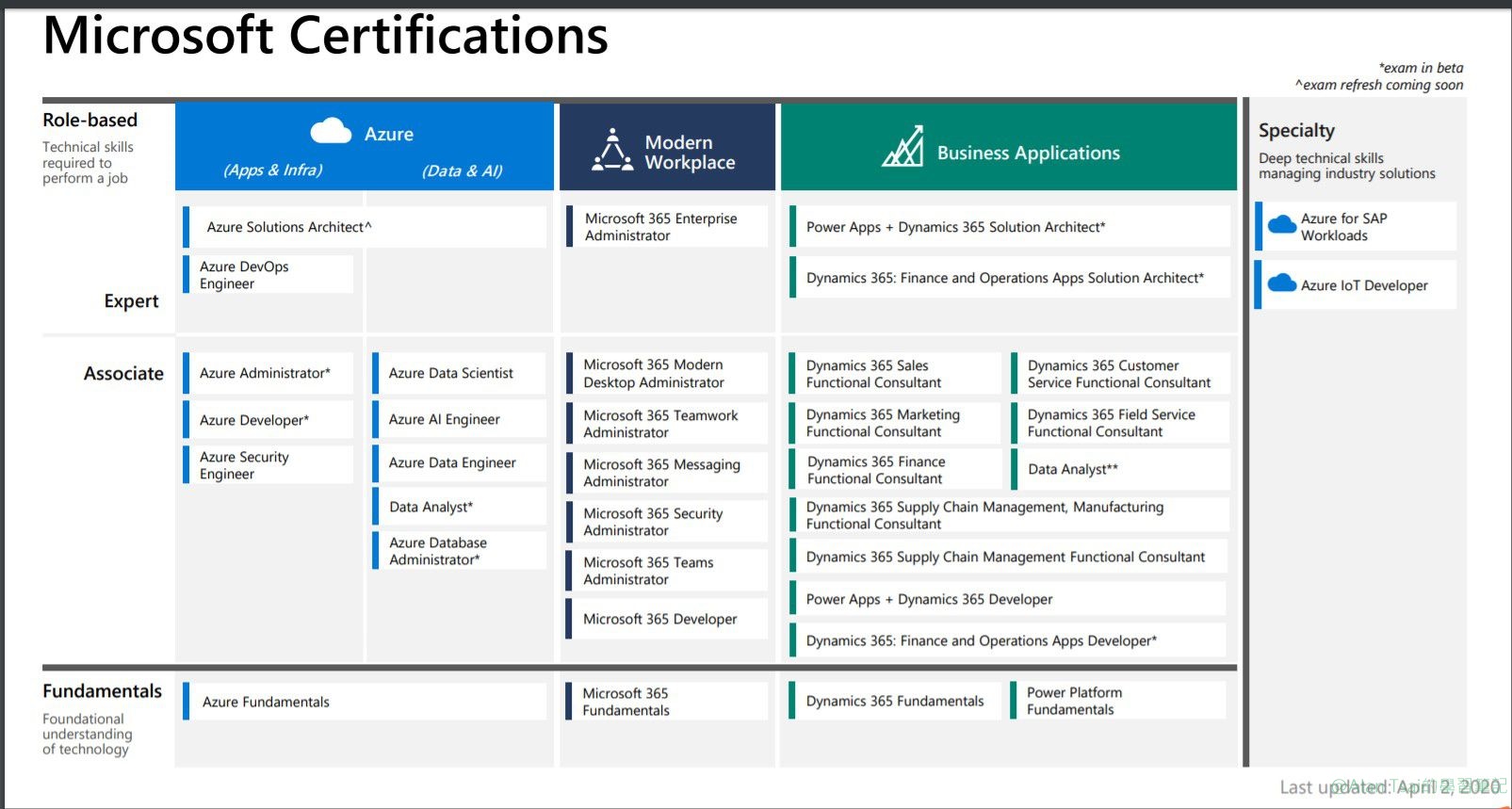This screenshot has height=809, width=1512.
Task: Select "Azure DevOps Engineer" certification
Action: point(268,274)
